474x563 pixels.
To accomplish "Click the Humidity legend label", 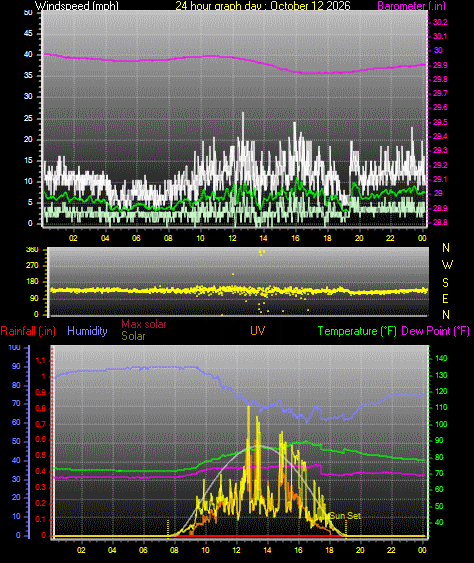I will [x=87, y=331].
